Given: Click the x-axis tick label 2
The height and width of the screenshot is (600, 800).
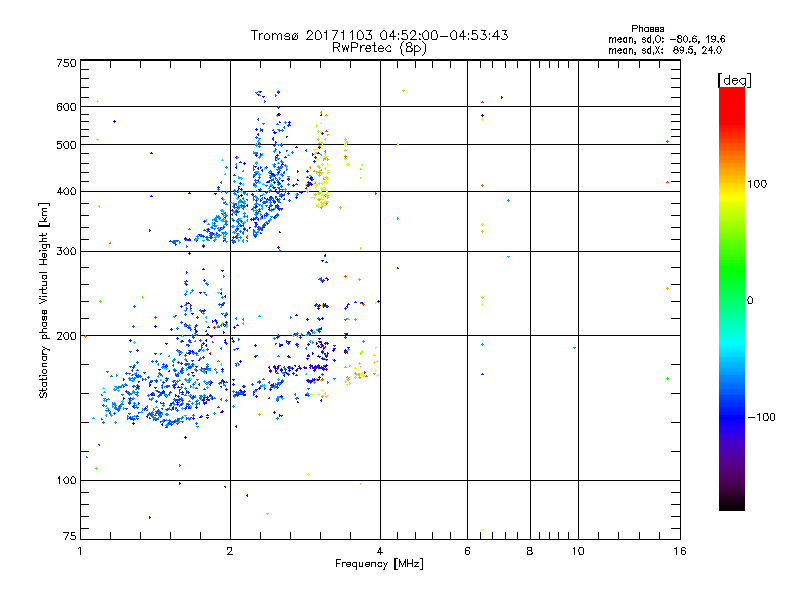Looking at the screenshot, I should [230, 551].
